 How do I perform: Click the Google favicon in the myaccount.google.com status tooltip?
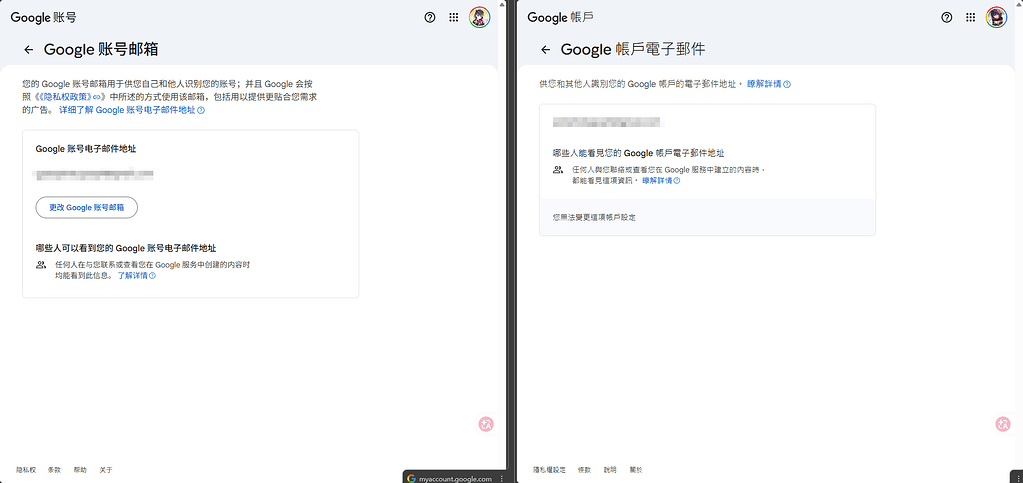coord(411,478)
